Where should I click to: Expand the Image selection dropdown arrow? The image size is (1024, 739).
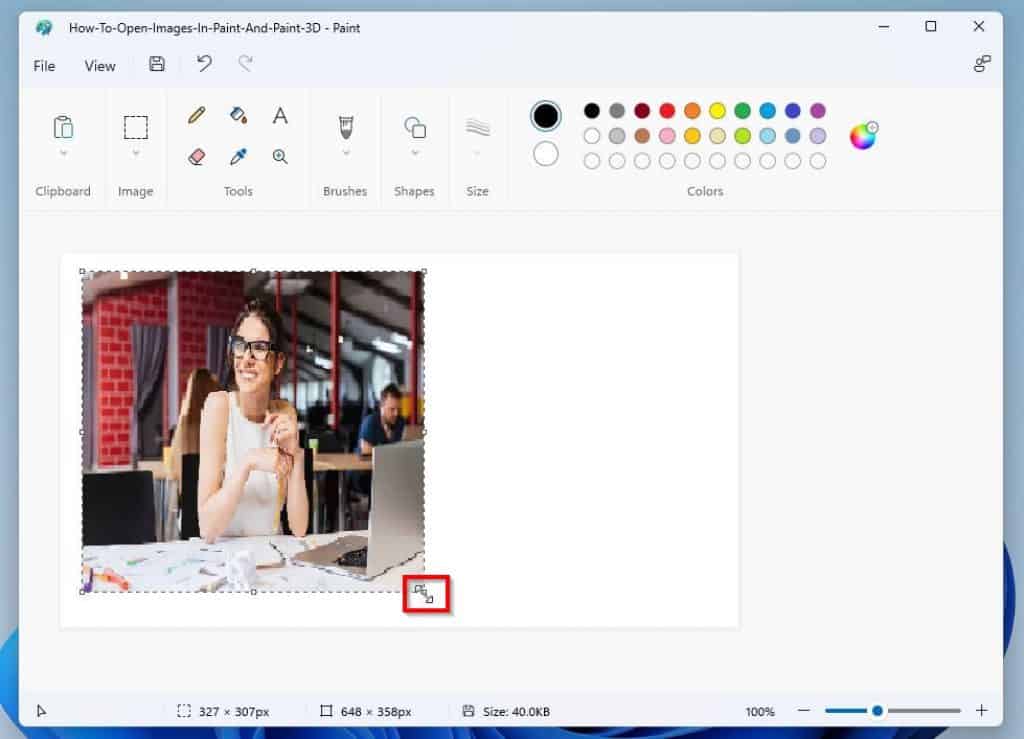pos(136,153)
